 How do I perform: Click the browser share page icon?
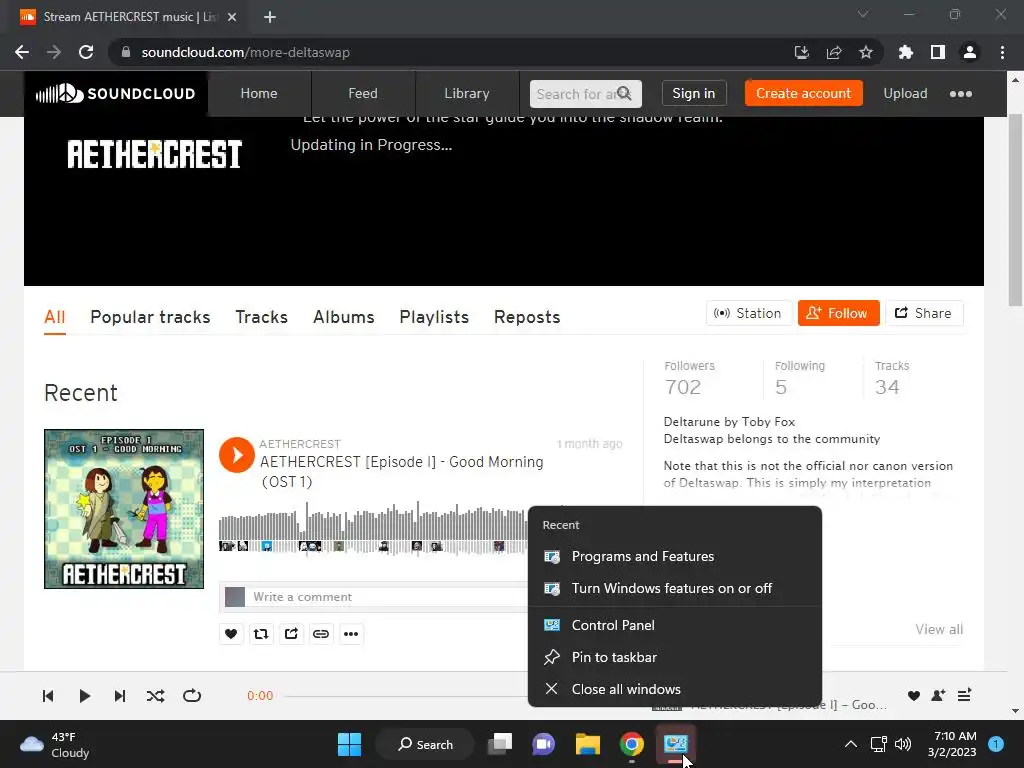(834, 52)
